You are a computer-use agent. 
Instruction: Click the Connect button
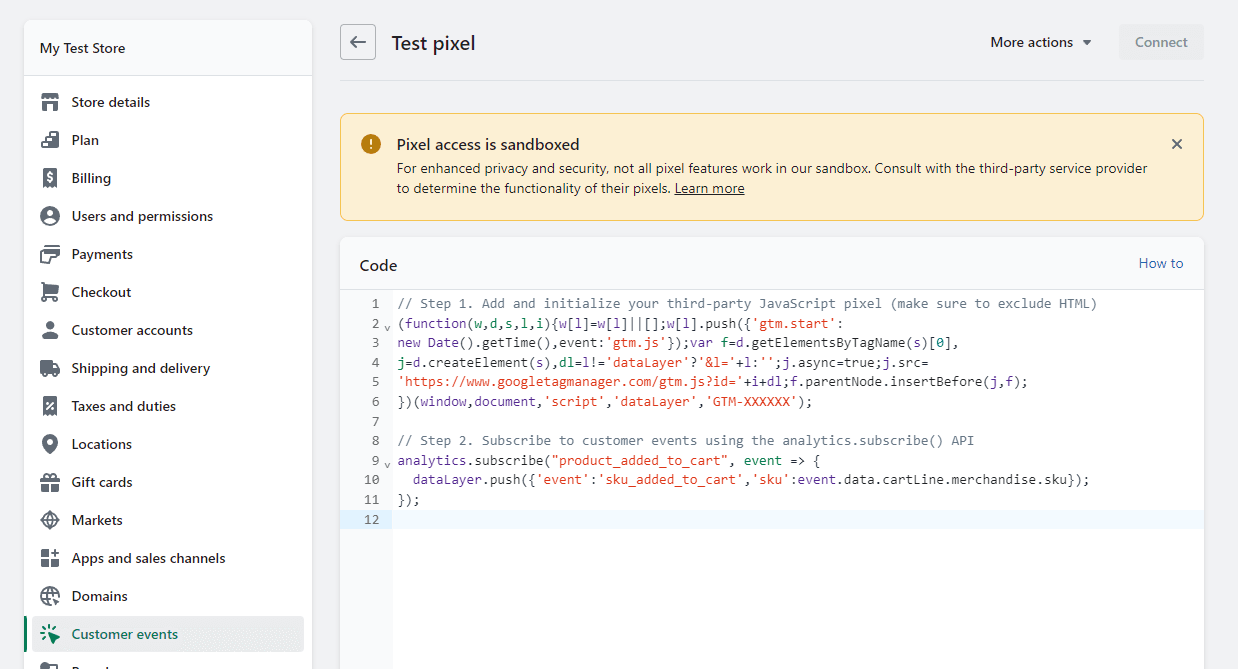pyautogui.click(x=1161, y=42)
